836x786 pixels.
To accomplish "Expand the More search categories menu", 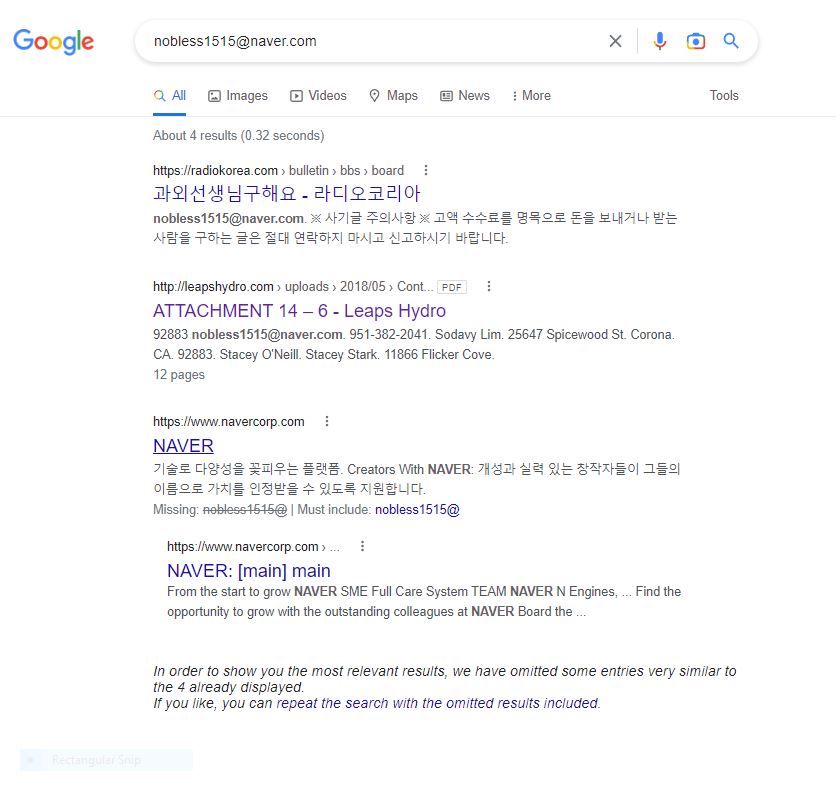I will (x=531, y=96).
